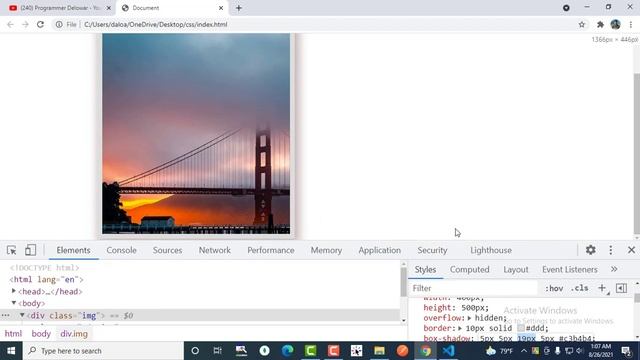Open the Memory tab

[x=326, y=250]
